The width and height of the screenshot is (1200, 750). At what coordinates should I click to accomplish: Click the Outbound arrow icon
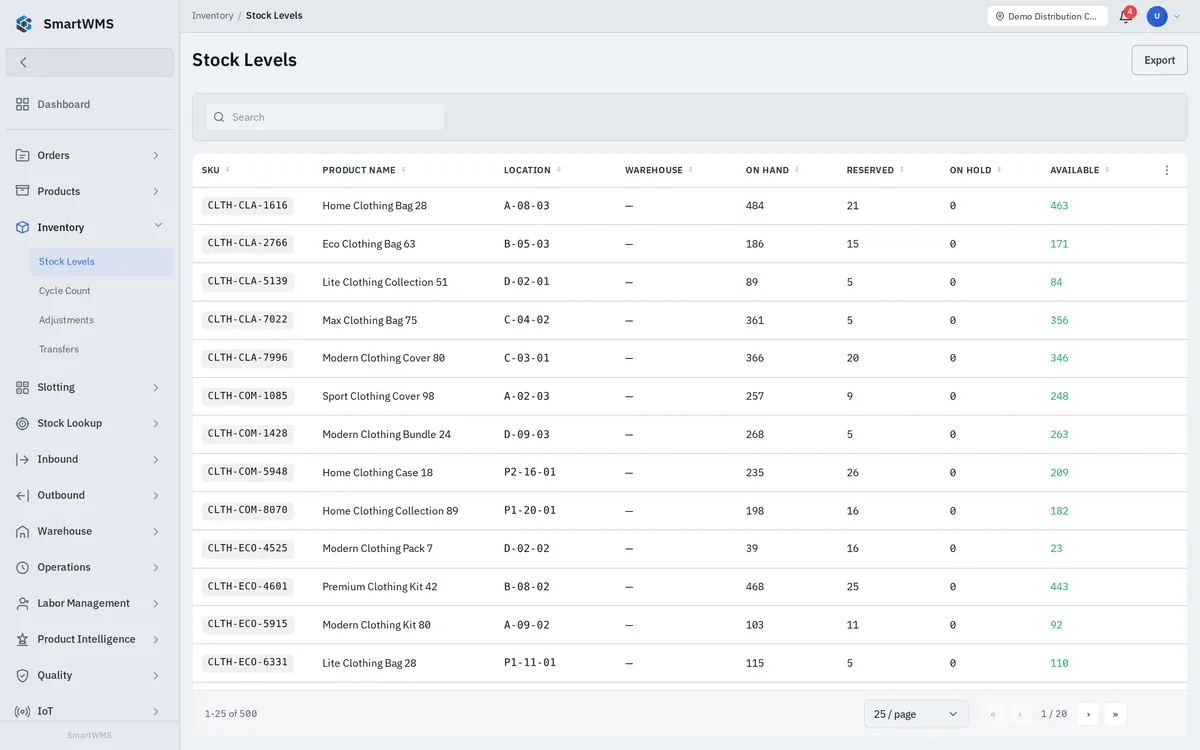click(x=22, y=495)
